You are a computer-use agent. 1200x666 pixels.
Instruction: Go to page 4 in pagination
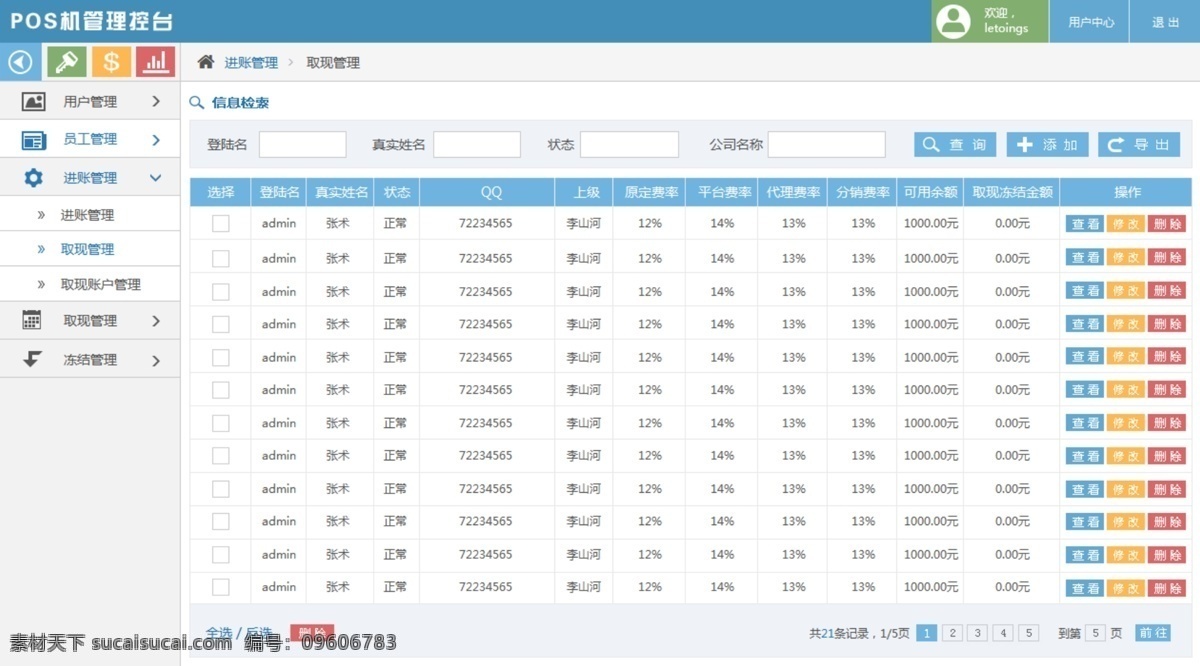point(1003,633)
